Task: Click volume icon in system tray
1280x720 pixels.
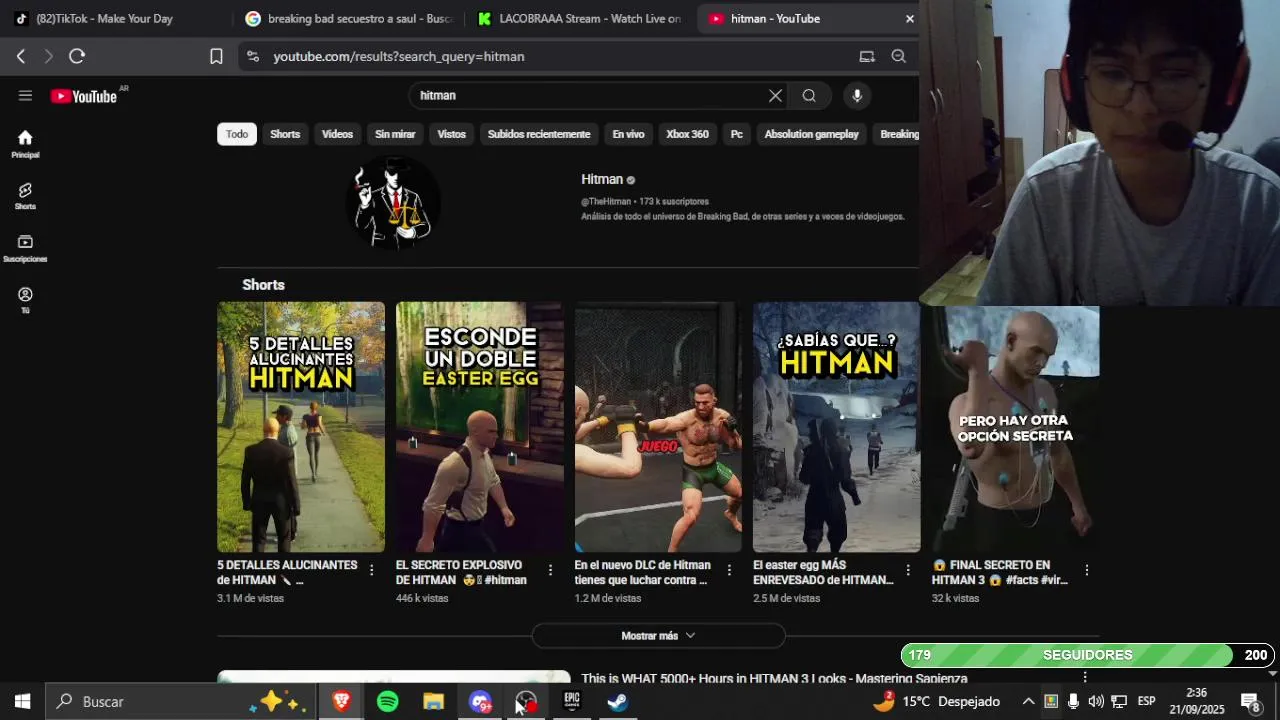Action: point(1096,702)
